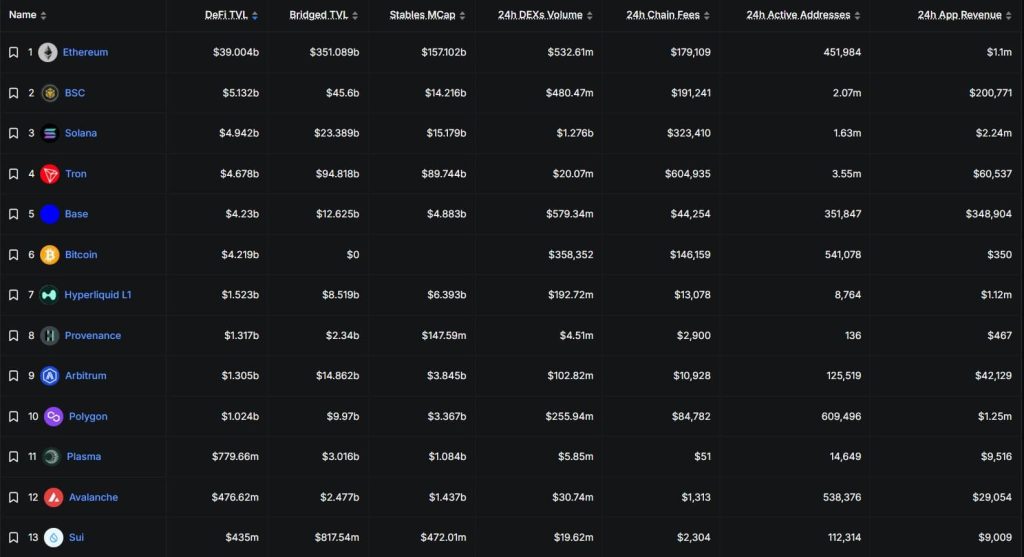Click the Solana logo icon
1024x557 pixels.
tap(50, 133)
